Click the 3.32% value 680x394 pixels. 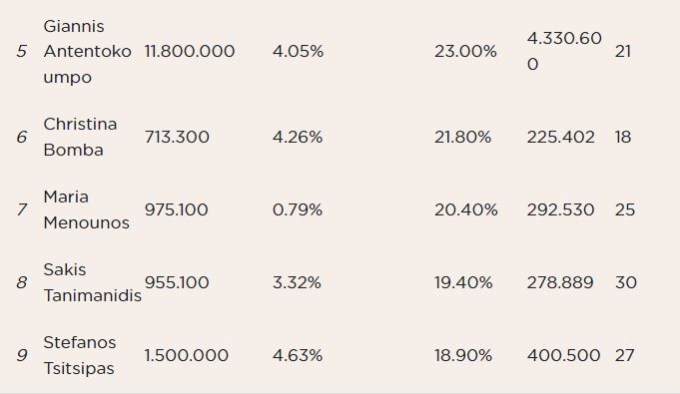(297, 283)
